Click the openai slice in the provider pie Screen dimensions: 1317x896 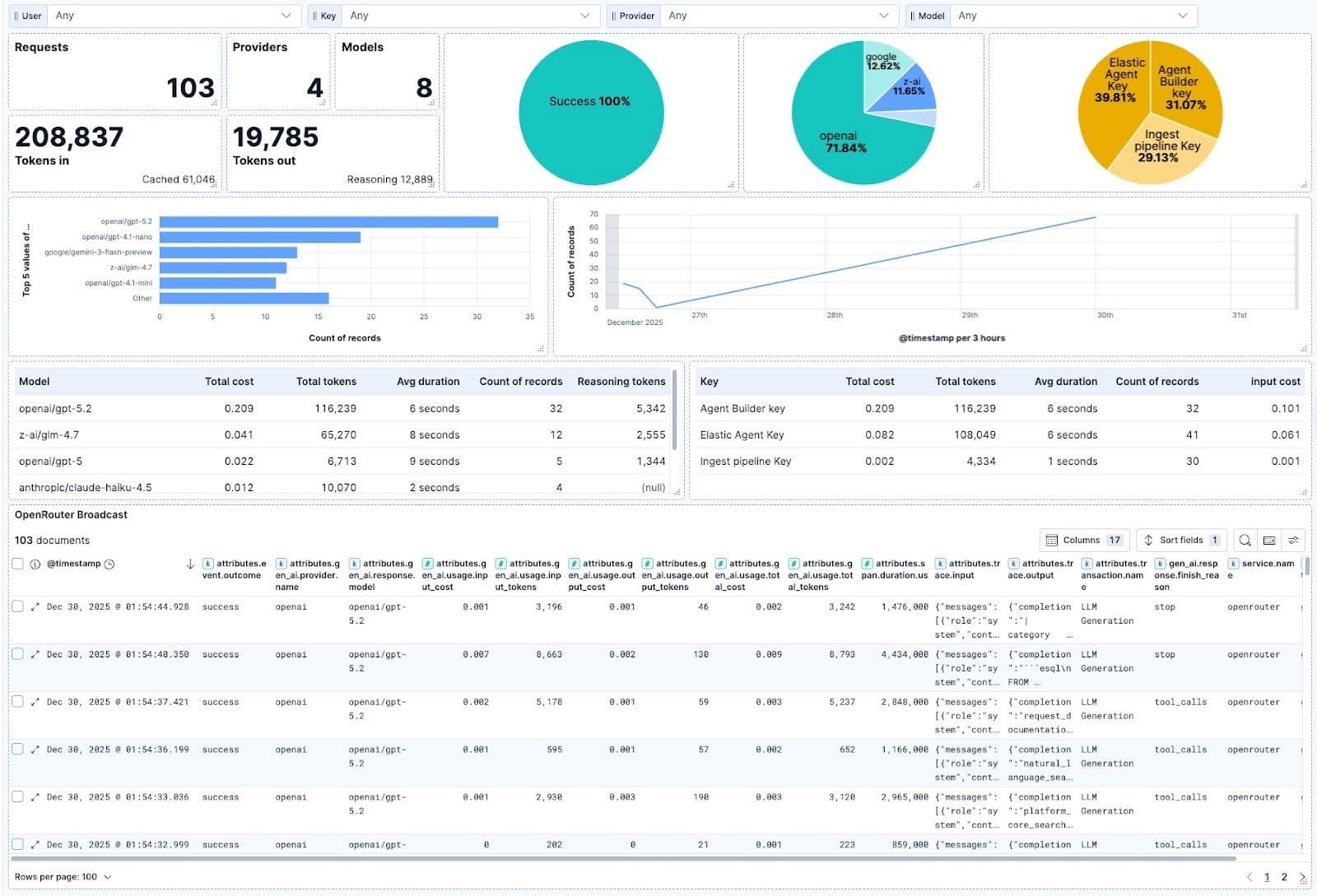[842, 138]
